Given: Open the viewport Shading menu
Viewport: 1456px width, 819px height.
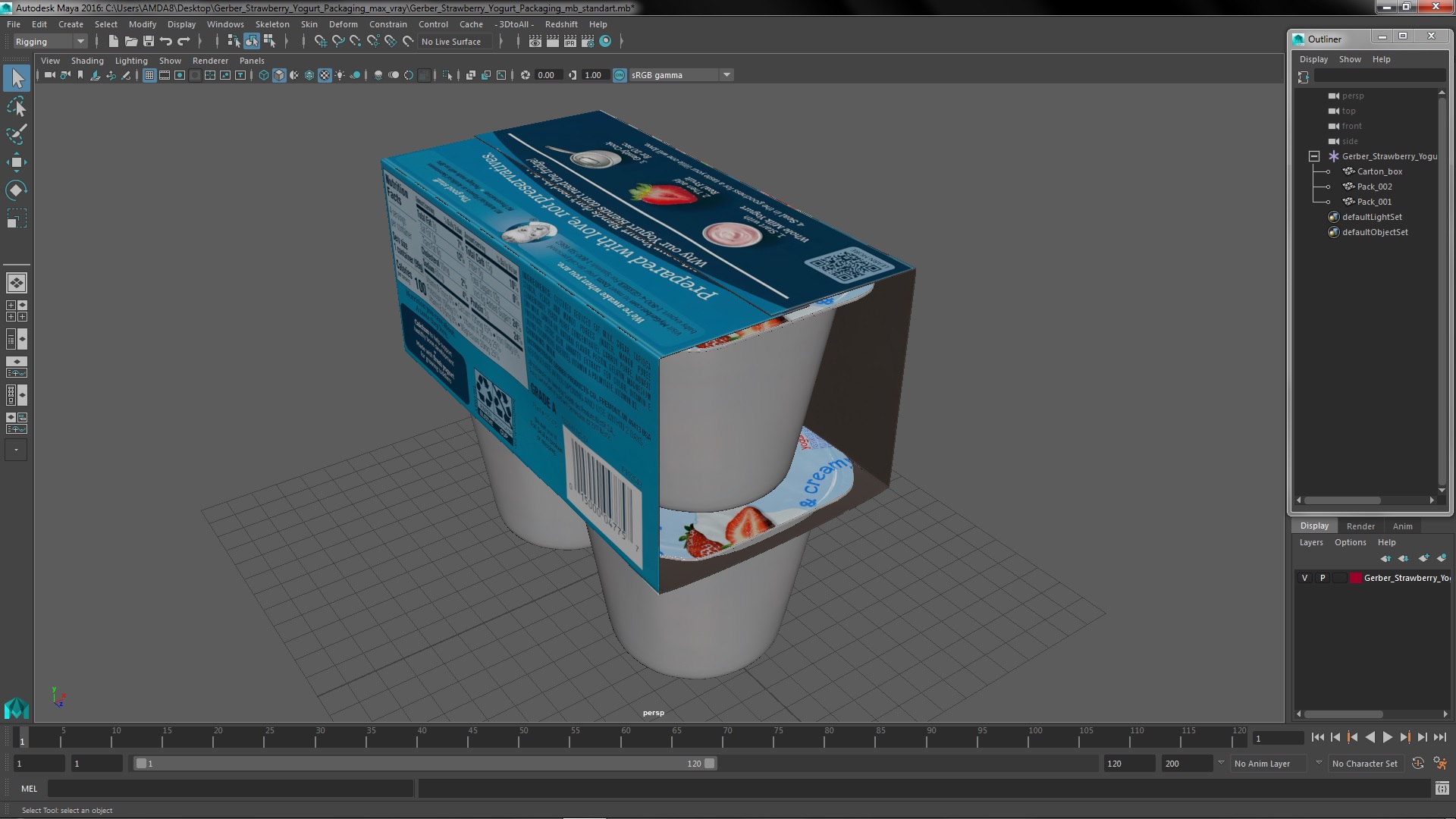Looking at the screenshot, I should [87, 61].
